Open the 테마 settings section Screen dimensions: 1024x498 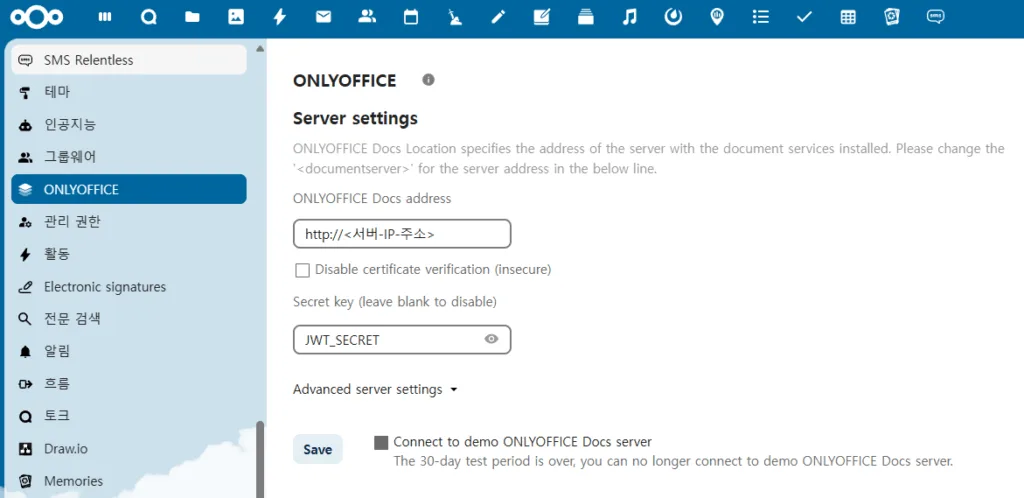129,92
